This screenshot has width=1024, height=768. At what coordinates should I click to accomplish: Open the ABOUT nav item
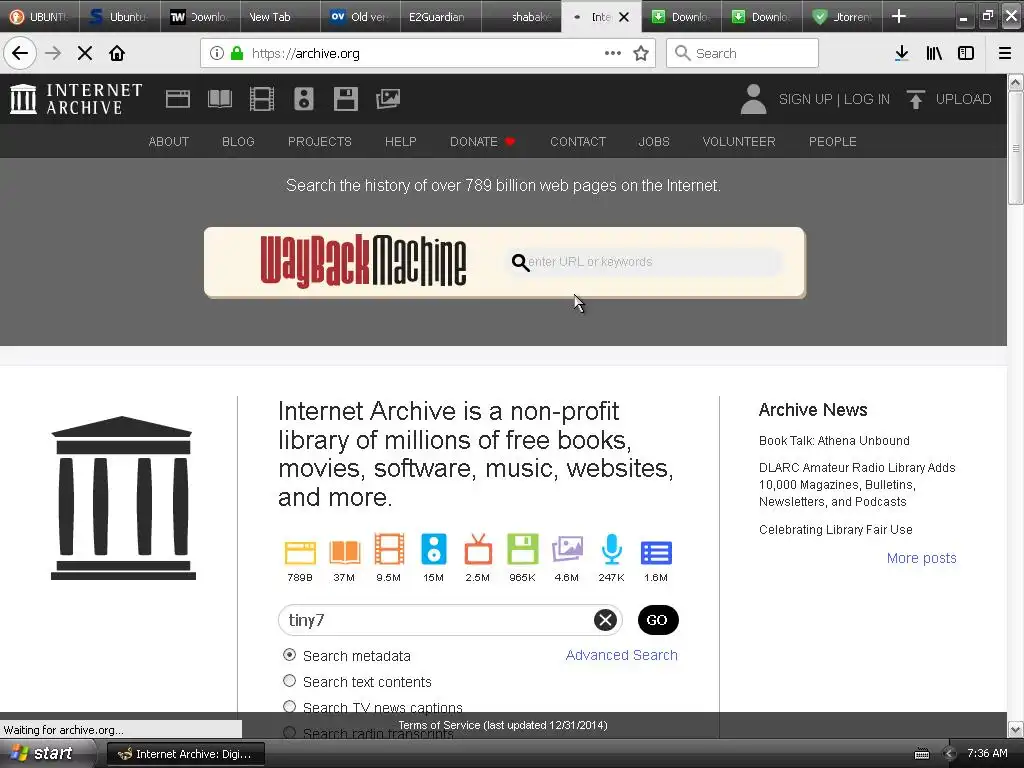coord(168,141)
